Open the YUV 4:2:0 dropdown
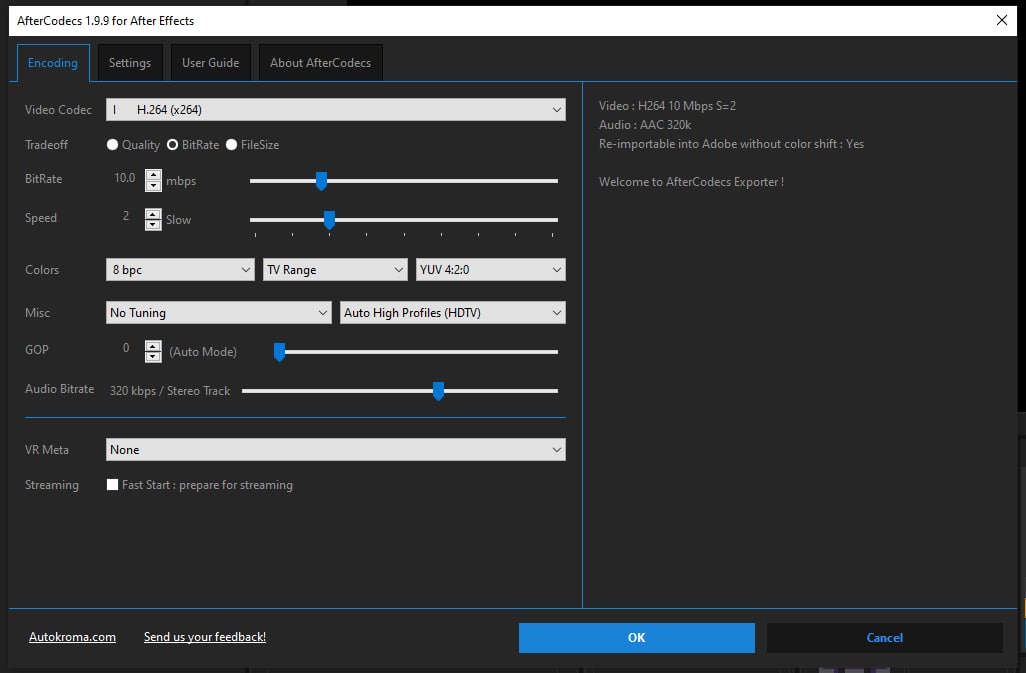This screenshot has width=1026, height=673. (x=491, y=269)
